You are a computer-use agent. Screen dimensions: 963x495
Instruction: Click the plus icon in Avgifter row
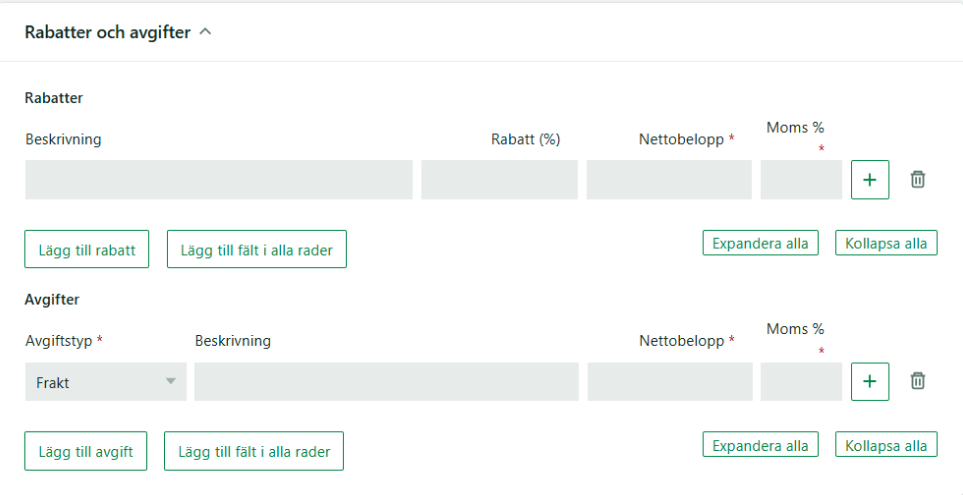pos(869,382)
